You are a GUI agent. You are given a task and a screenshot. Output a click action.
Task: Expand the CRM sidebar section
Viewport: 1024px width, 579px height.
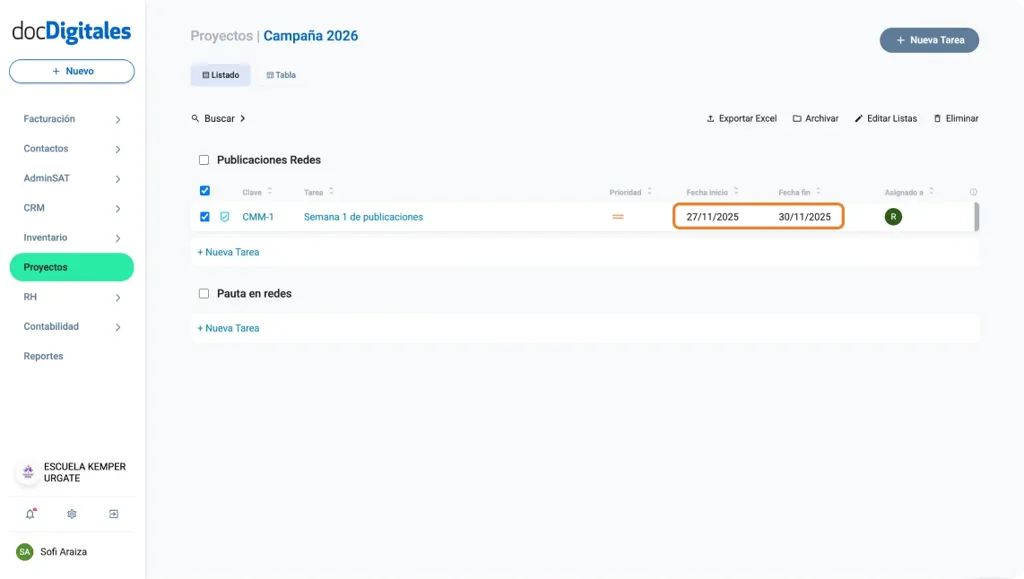pos(71,207)
